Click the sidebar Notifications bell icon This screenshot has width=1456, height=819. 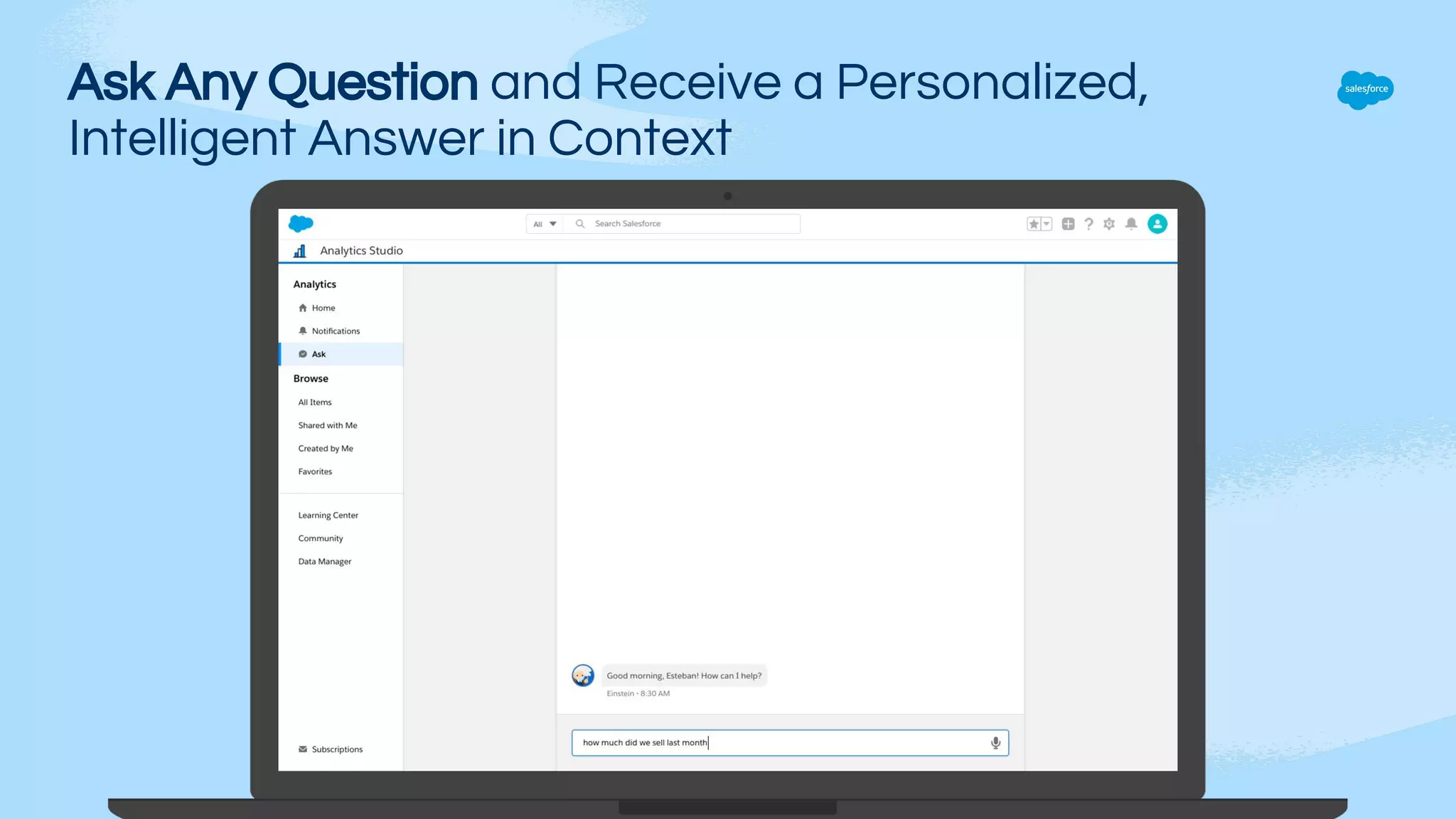pyautogui.click(x=303, y=331)
